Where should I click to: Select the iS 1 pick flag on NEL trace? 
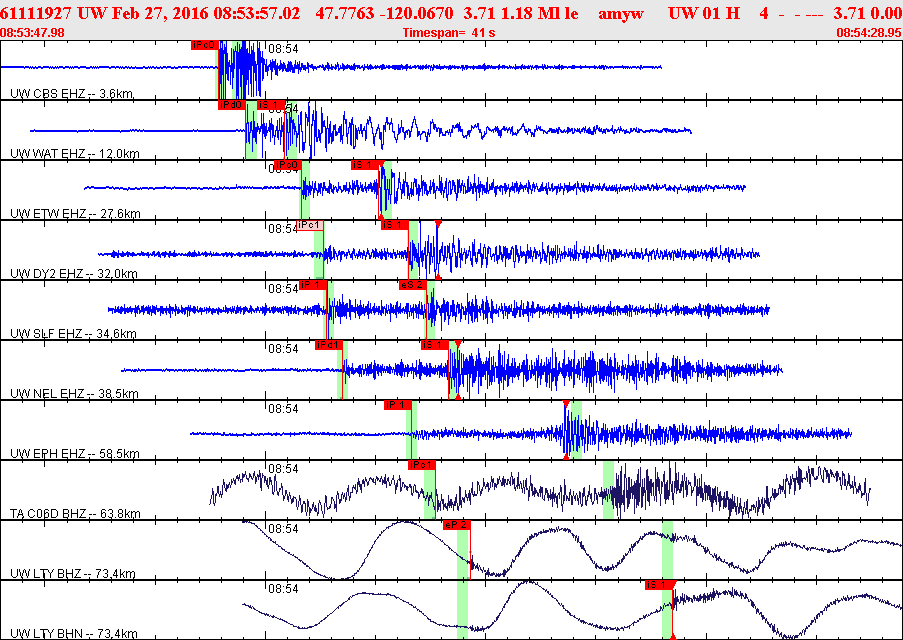435,345
